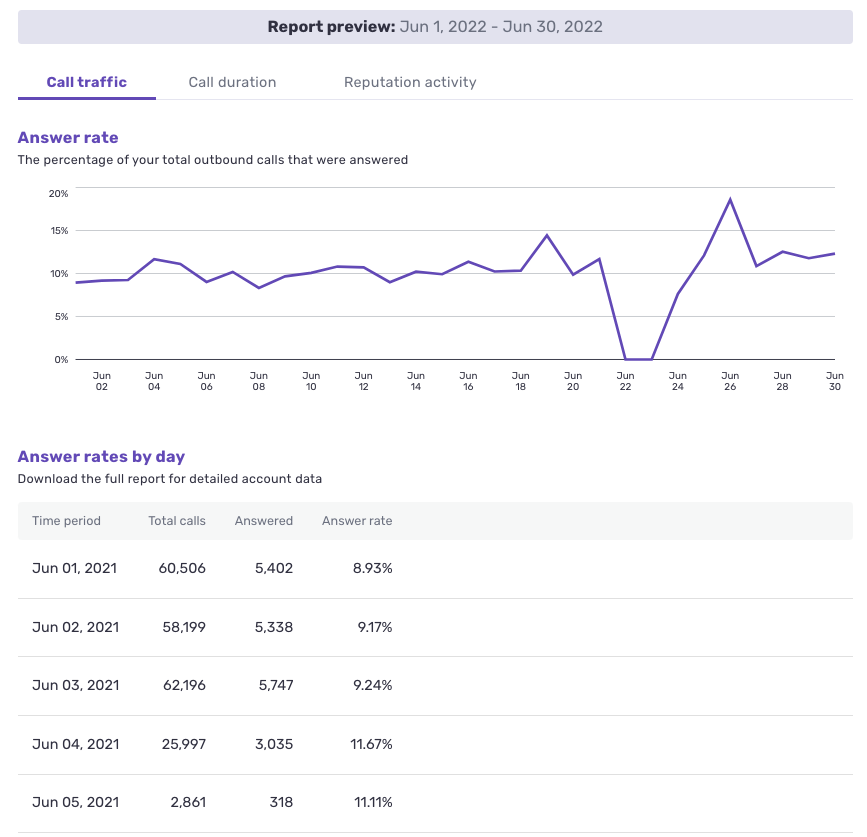
Task: Select the Jun 02, 2021 row date
Action: (75, 627)
